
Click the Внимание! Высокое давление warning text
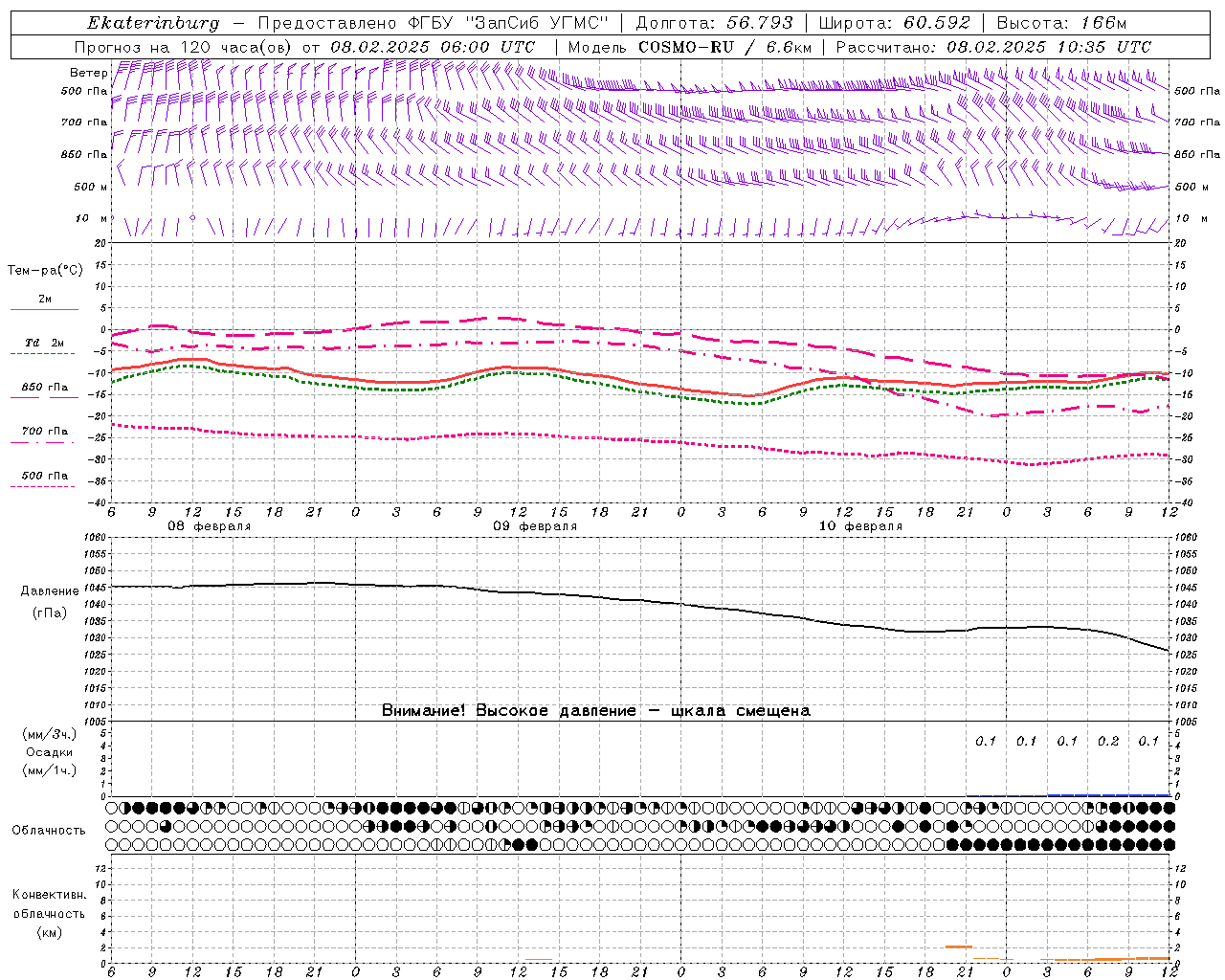click(595, 710)
